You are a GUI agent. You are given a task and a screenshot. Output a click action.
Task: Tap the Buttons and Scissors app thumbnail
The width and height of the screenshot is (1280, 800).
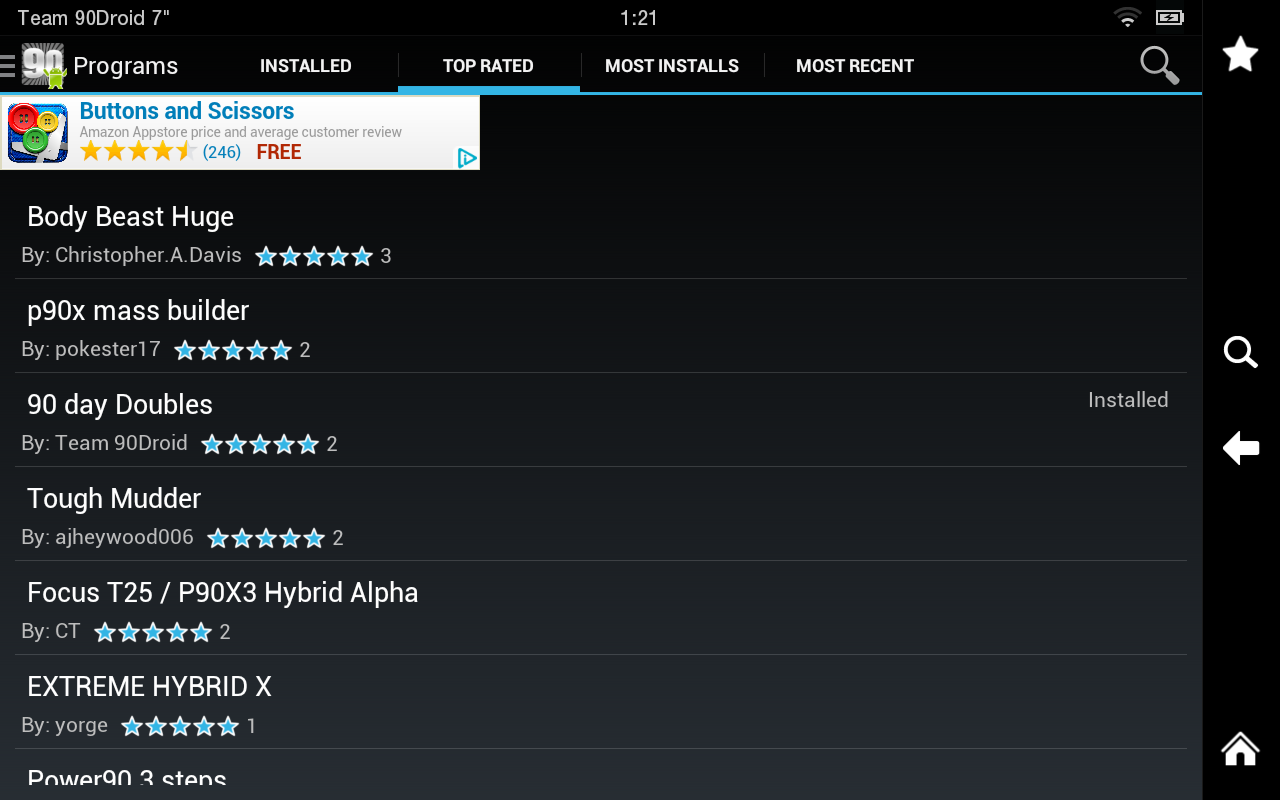(36, 131)
